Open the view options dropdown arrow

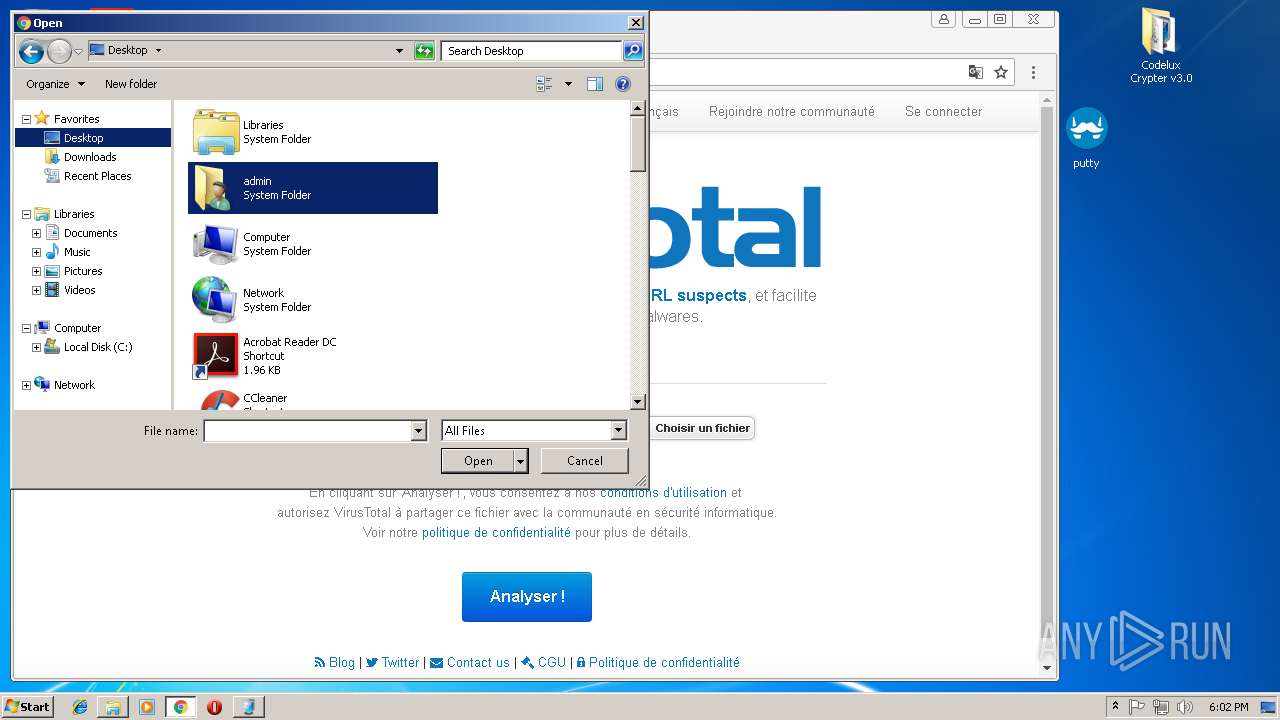(x=568, y=84)
